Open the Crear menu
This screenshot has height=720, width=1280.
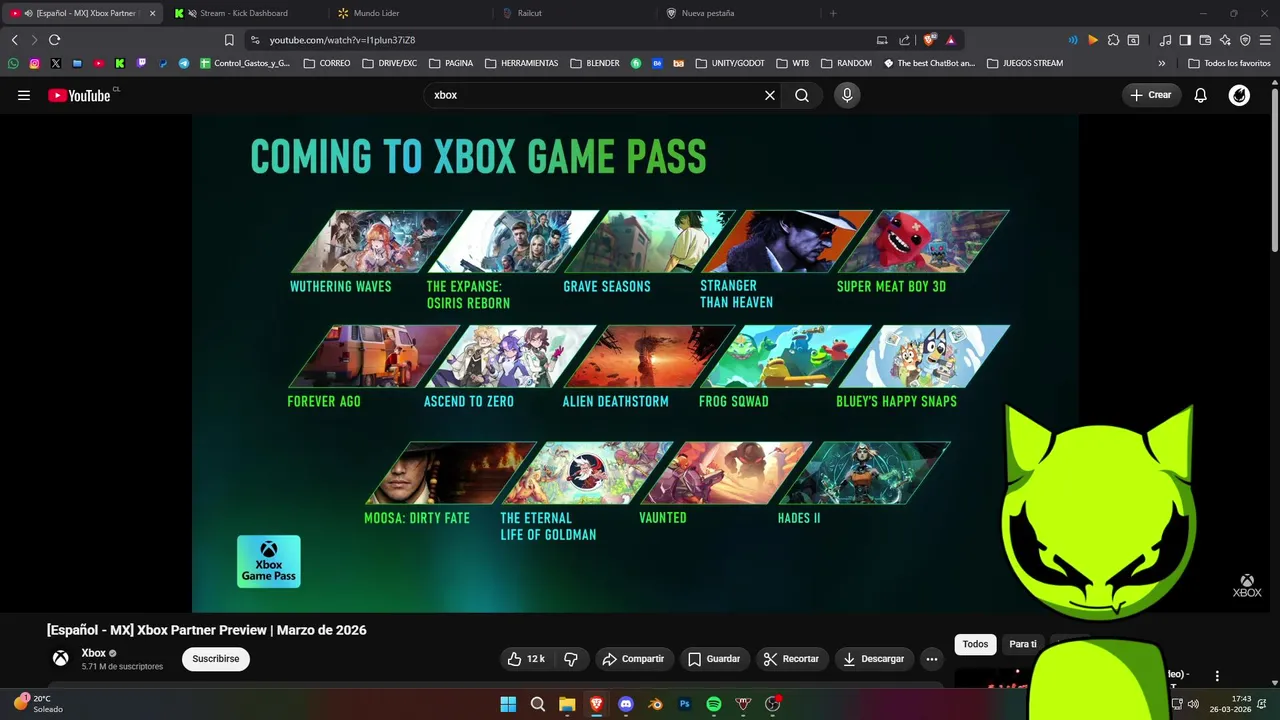click(x=1151, y=95)
